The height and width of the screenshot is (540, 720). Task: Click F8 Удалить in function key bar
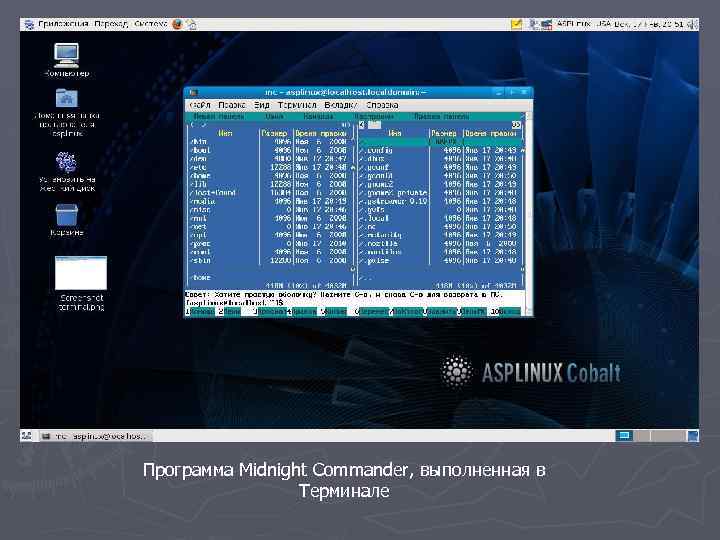coord(441,312)
